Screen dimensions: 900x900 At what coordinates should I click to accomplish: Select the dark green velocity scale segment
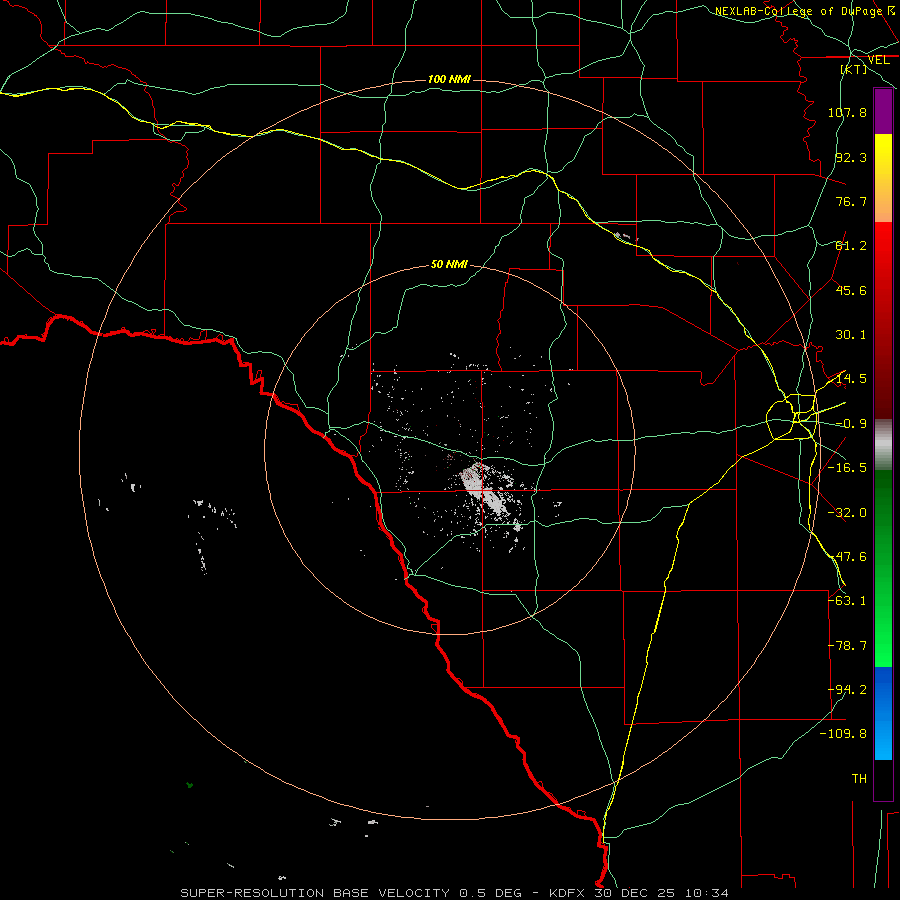pyautogui.click(x=883, y=519)
